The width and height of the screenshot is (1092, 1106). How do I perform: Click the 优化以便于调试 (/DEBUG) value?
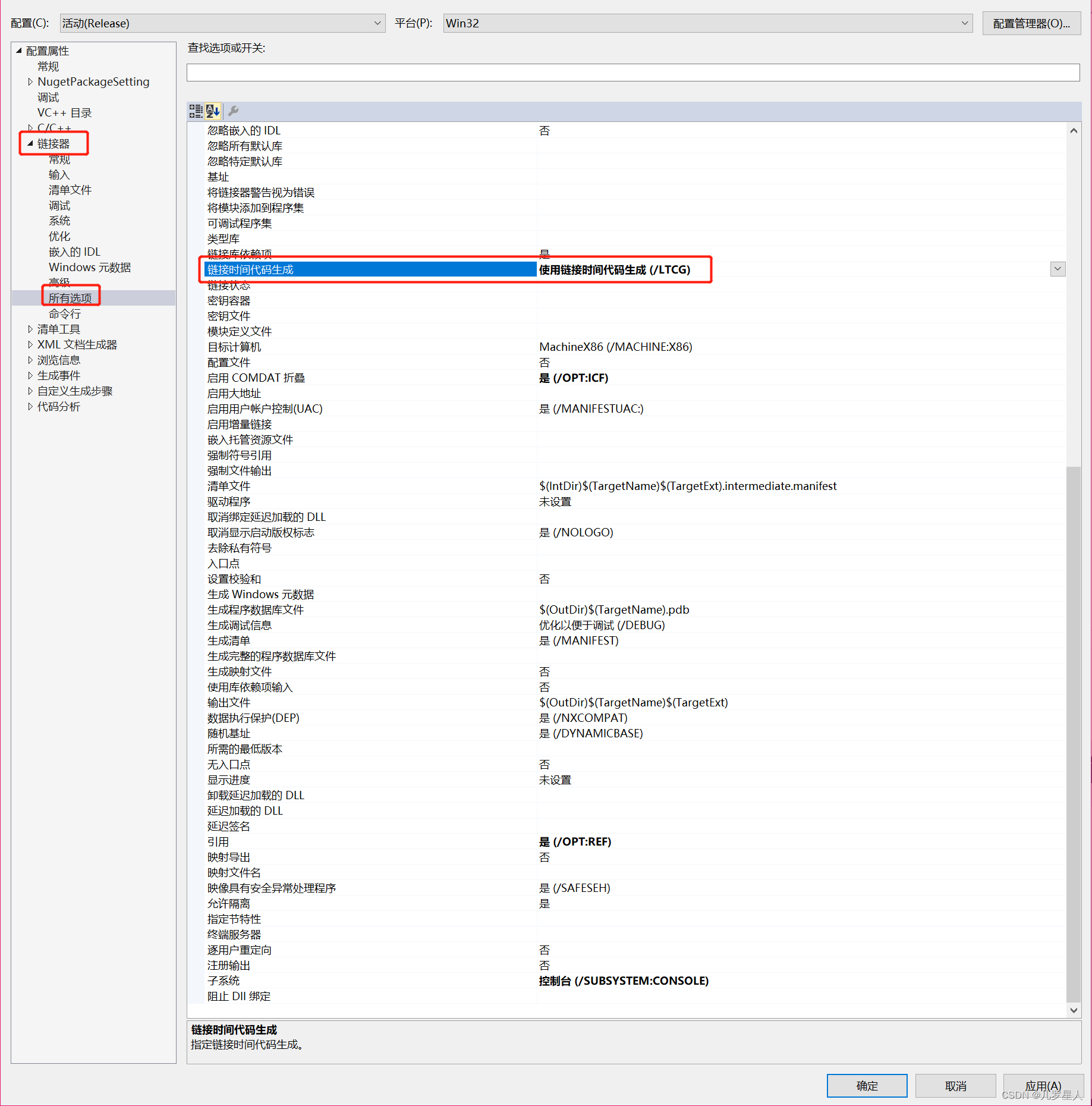point(602,625)
